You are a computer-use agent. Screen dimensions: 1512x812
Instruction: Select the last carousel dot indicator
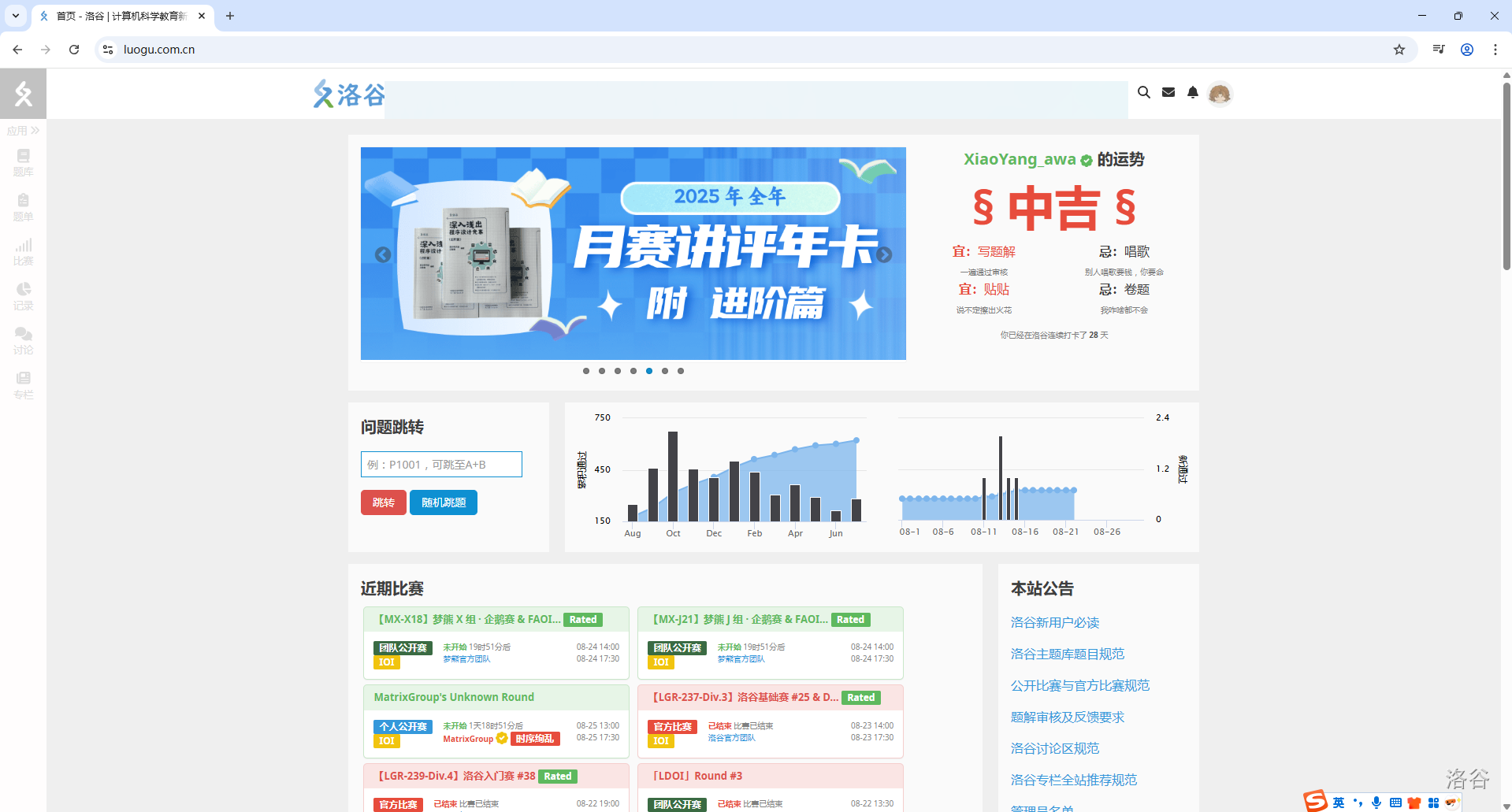click(x=681, y=371)
